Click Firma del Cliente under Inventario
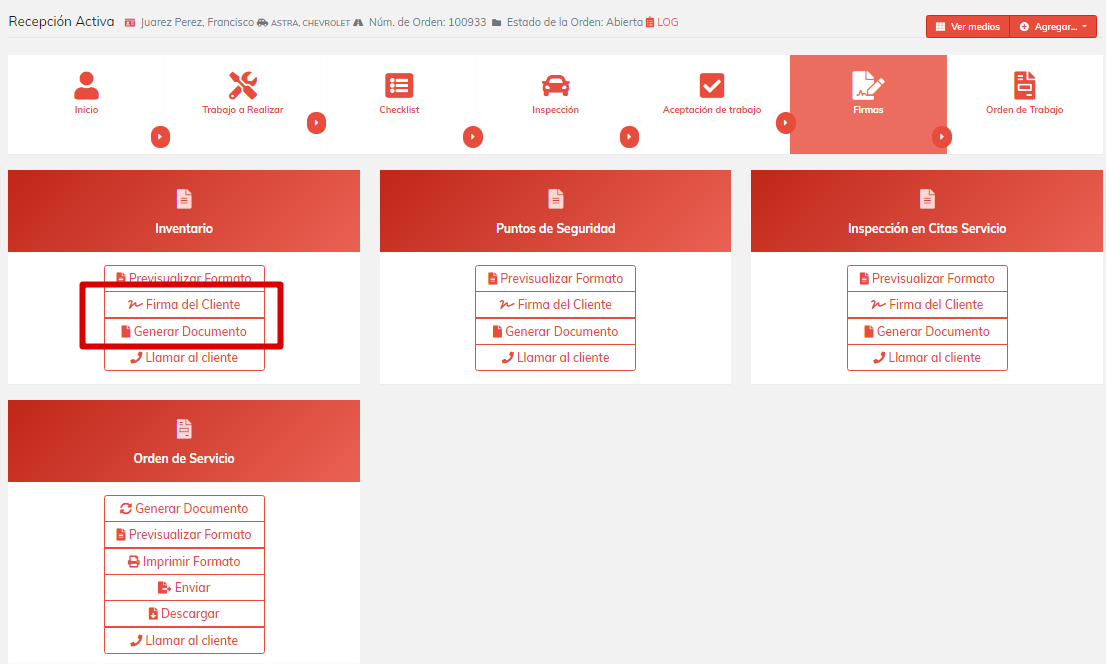1106x664 pixels. pyautogui.click(x=184, y=305)
